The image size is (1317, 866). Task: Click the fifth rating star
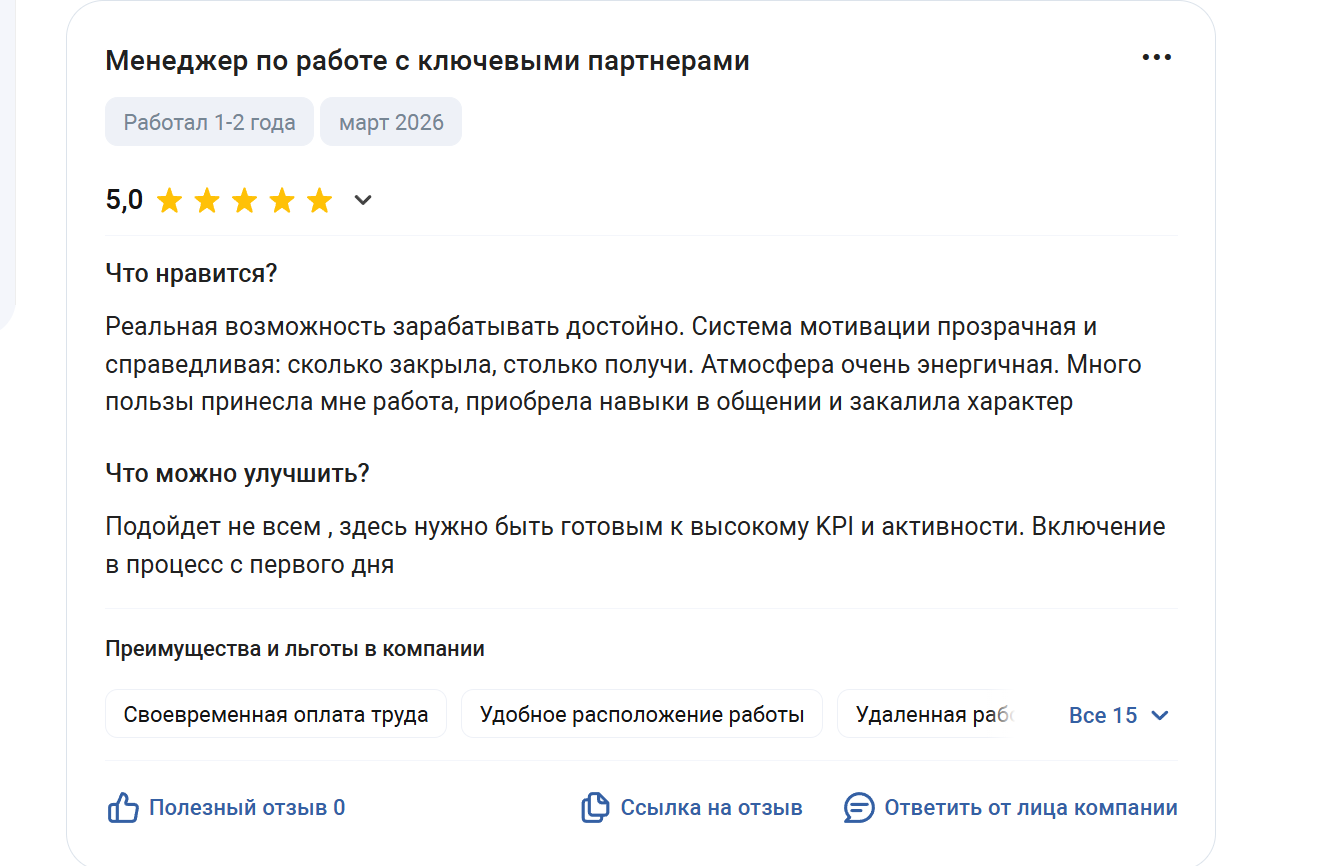click(x=319, y=201)
